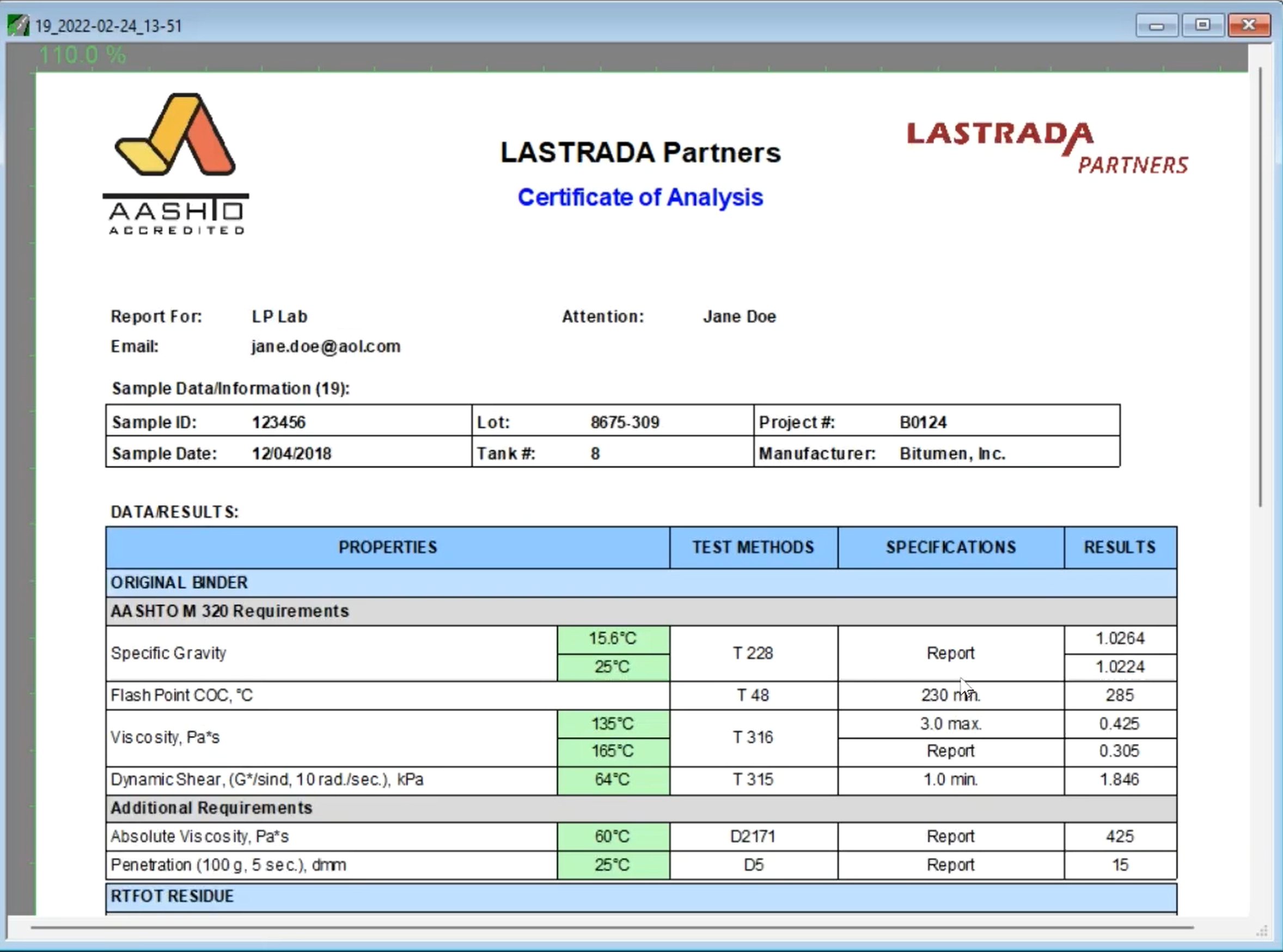Select Tank # value 8
Image resolution: width=1283 pixels, height=952 pixels.
pos(595,454)
